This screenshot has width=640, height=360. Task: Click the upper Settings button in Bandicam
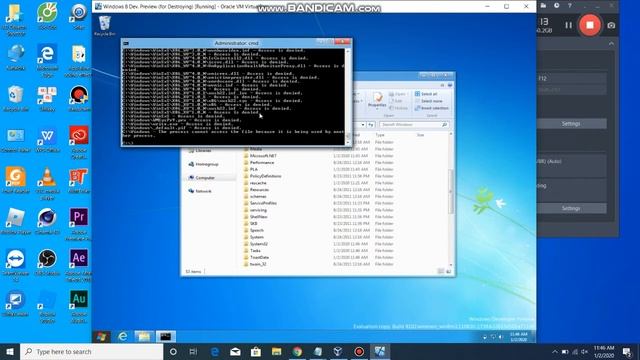(571, 123)
